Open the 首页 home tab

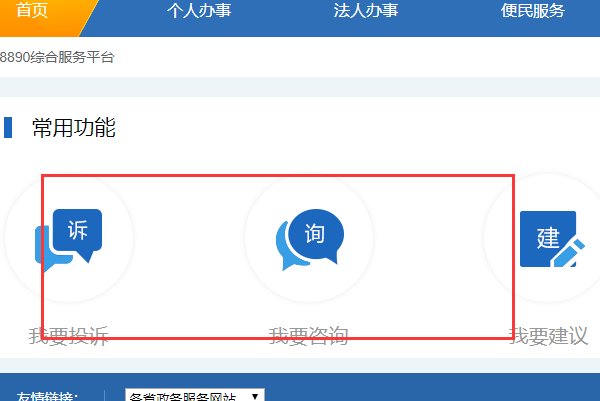click(x=32, y=11)
